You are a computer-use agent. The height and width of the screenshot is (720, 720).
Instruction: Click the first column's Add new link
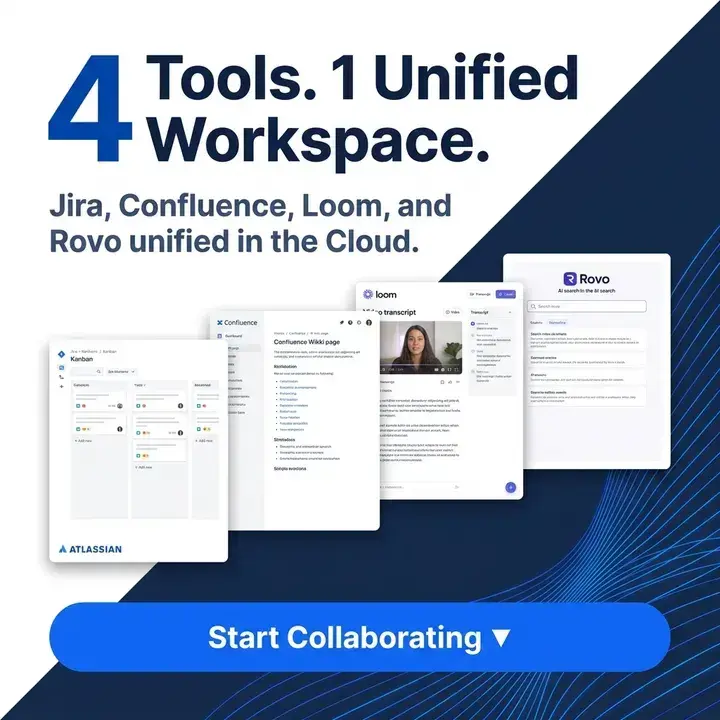click(x=83, y=441)
